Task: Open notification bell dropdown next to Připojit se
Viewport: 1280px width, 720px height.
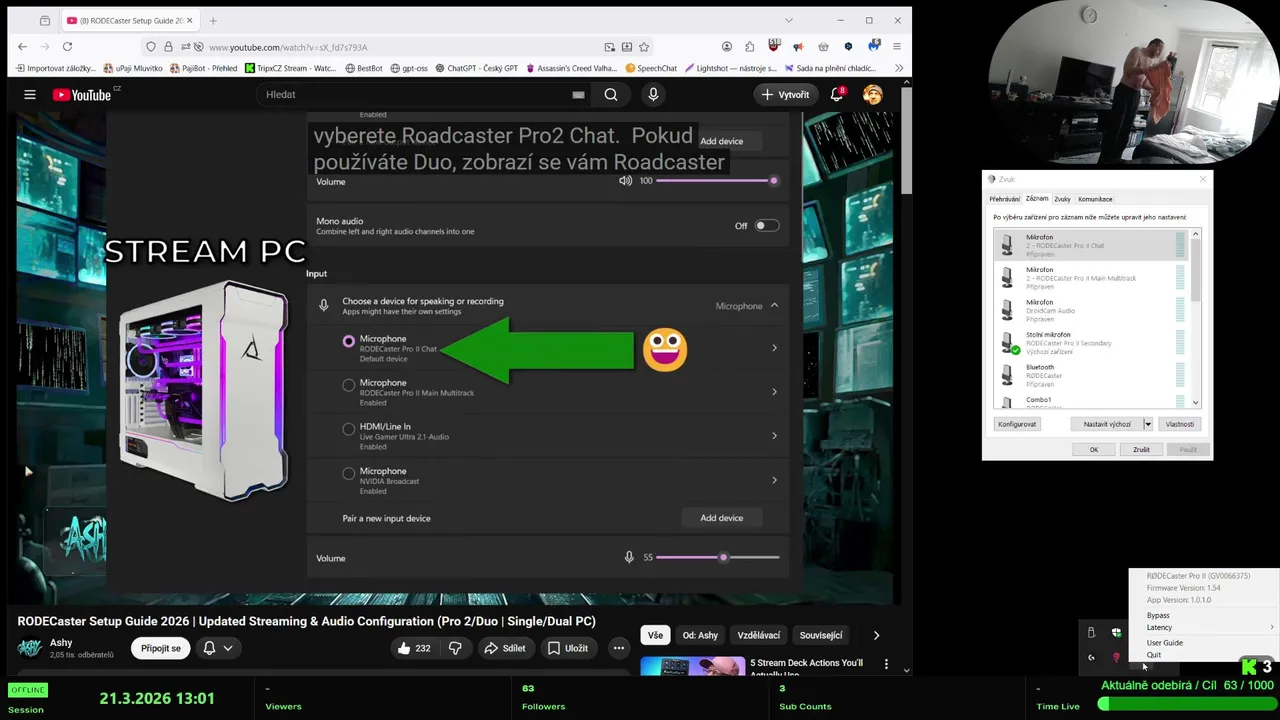Action: (x=218, y=648)
